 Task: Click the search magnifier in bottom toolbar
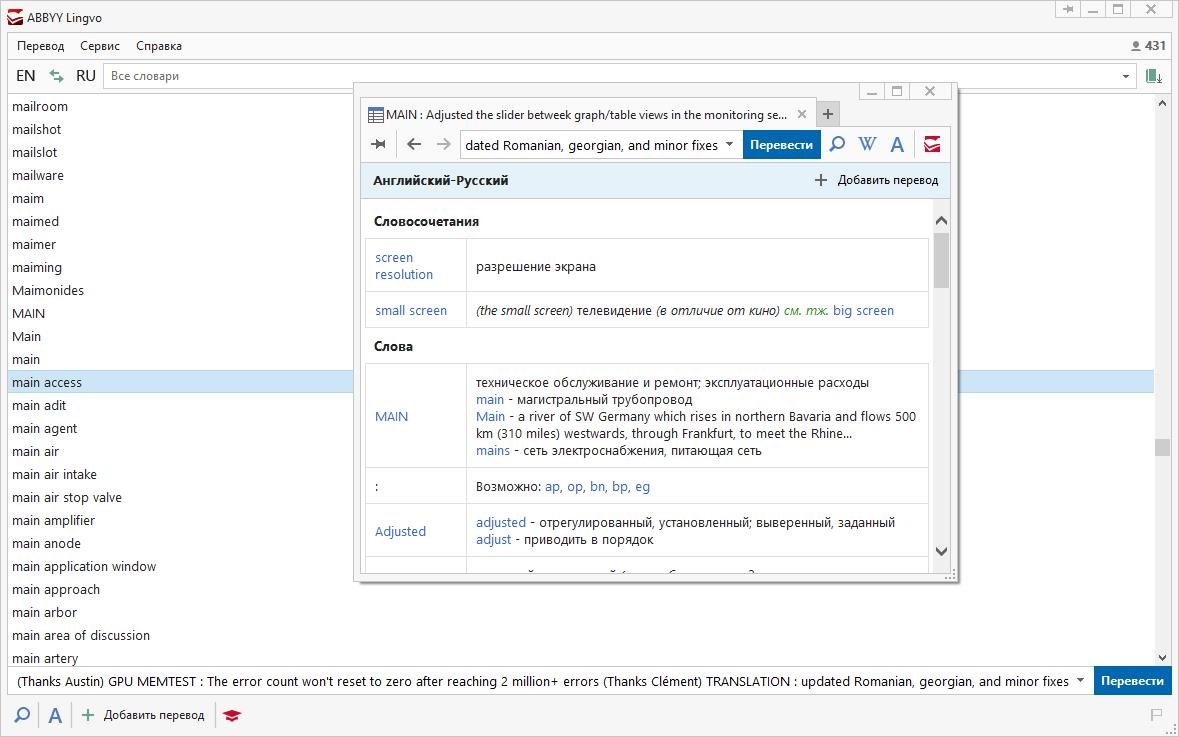tap(22, 715)
